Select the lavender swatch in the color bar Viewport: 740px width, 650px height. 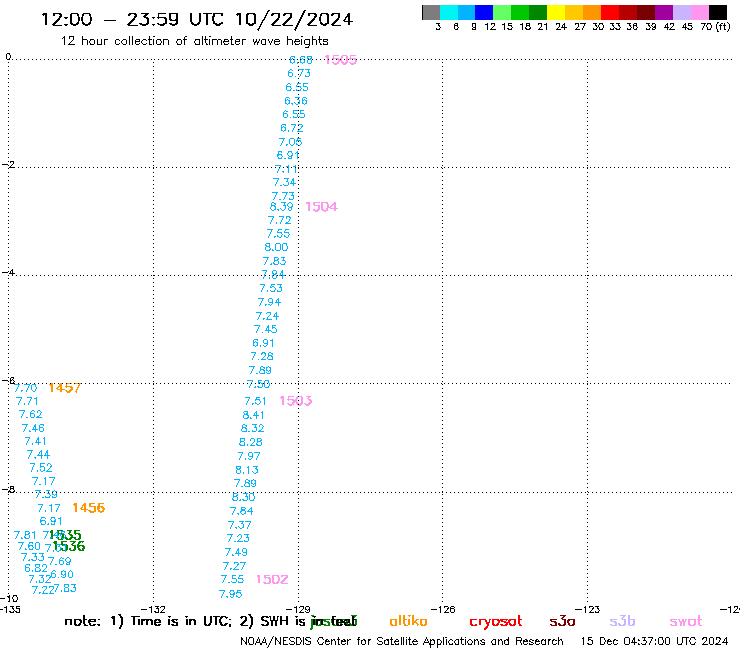[x=682, y=12]
